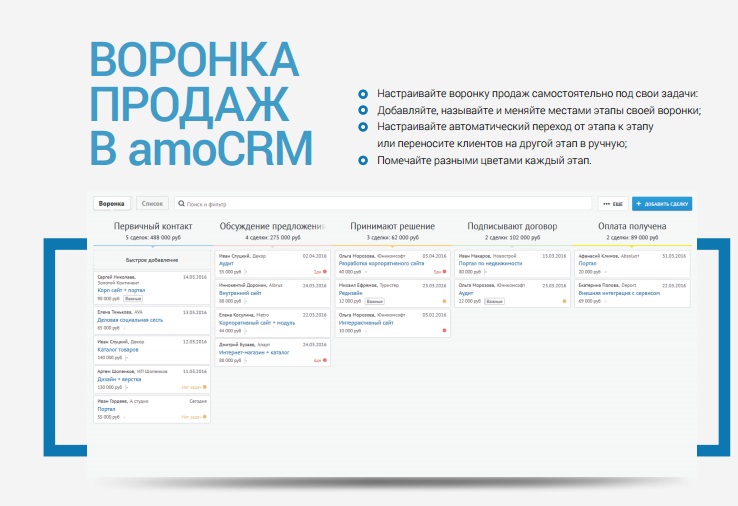Click the 'Оплата получена' stage header
The image size is (738, 506).
(x=632, y=226)
